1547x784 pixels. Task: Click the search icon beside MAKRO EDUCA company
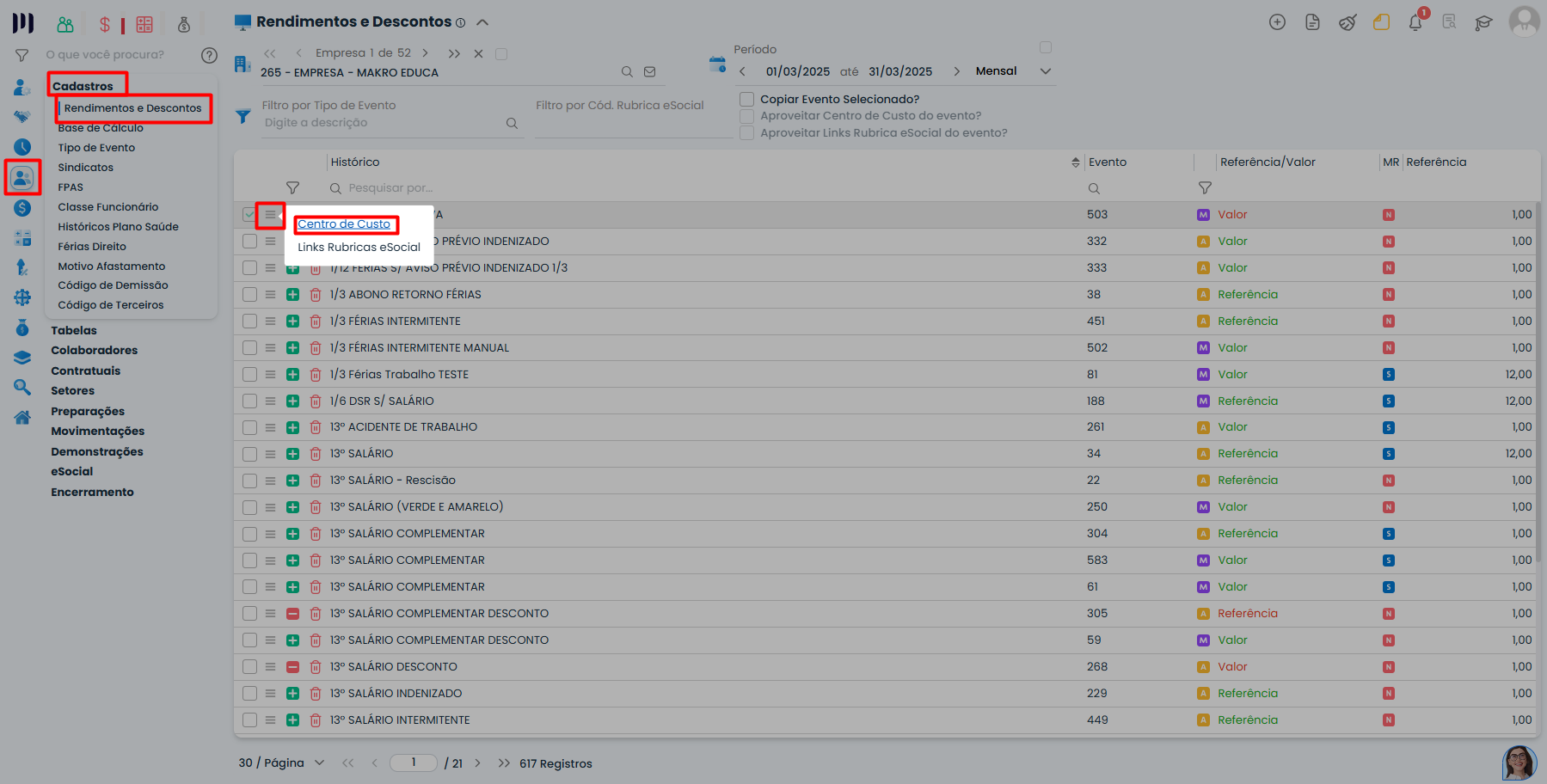pos(627,72)
